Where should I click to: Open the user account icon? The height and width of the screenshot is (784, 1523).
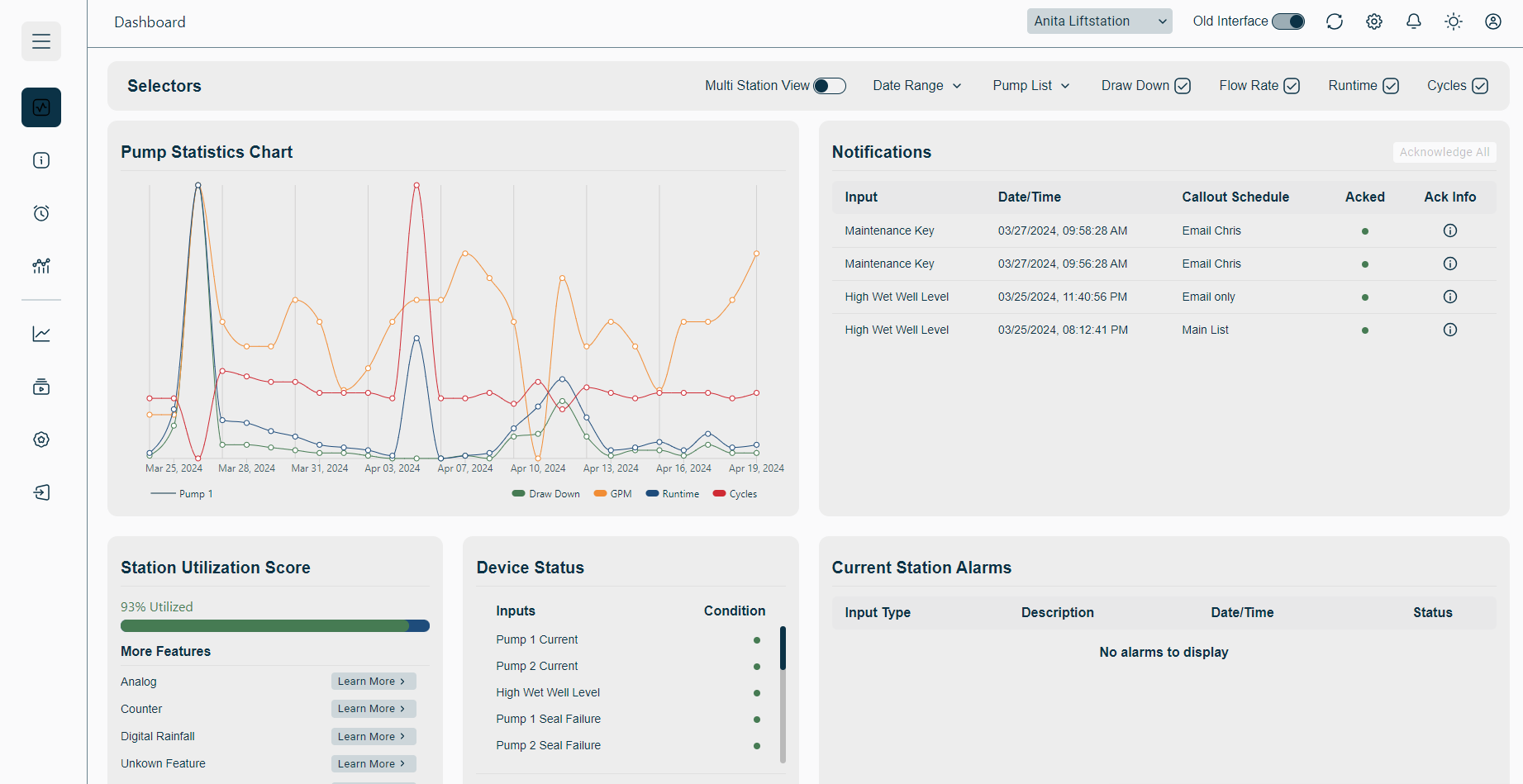click(x=1492, y=21)
